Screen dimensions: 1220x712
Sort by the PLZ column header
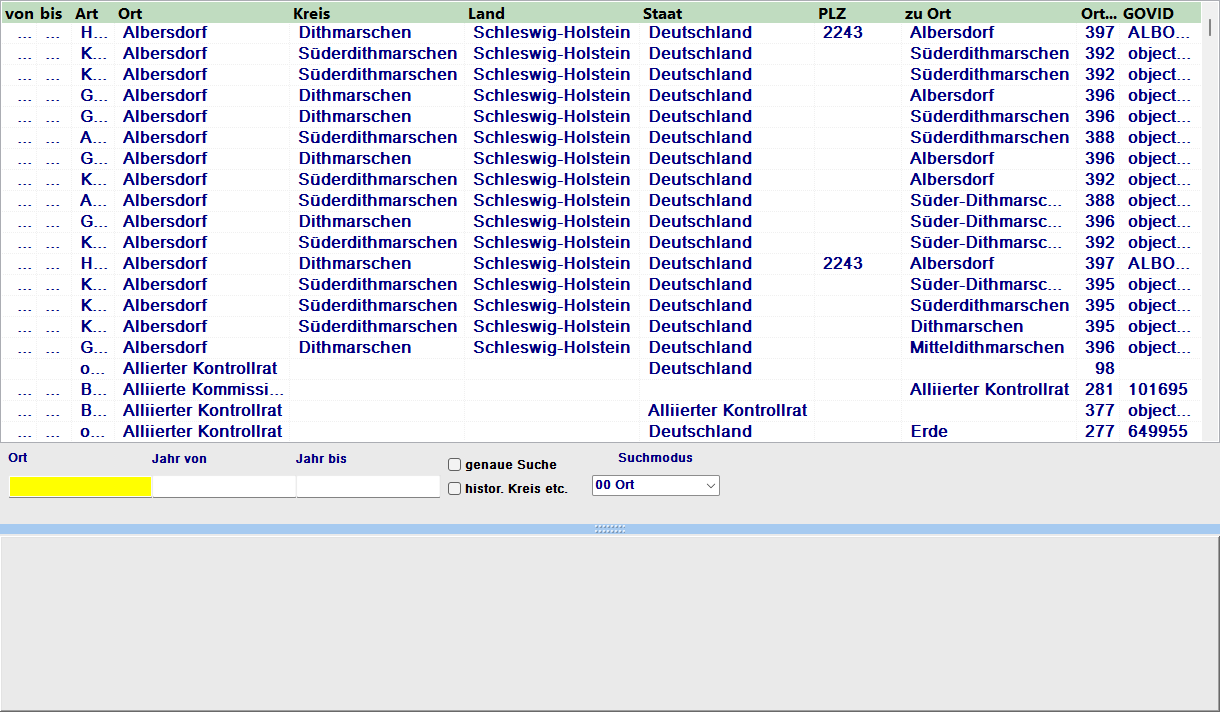click(x=832, y=13)
